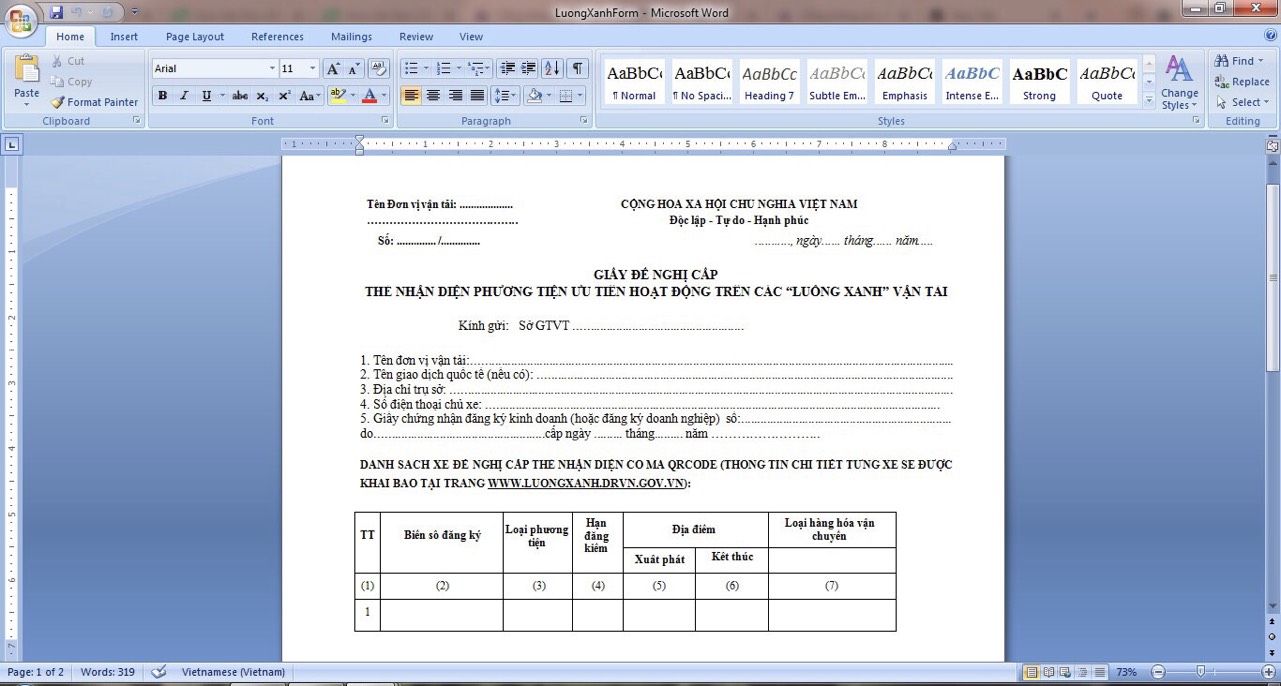
Task: Toggle bold formatting
Action: click(x=162, y=96)
